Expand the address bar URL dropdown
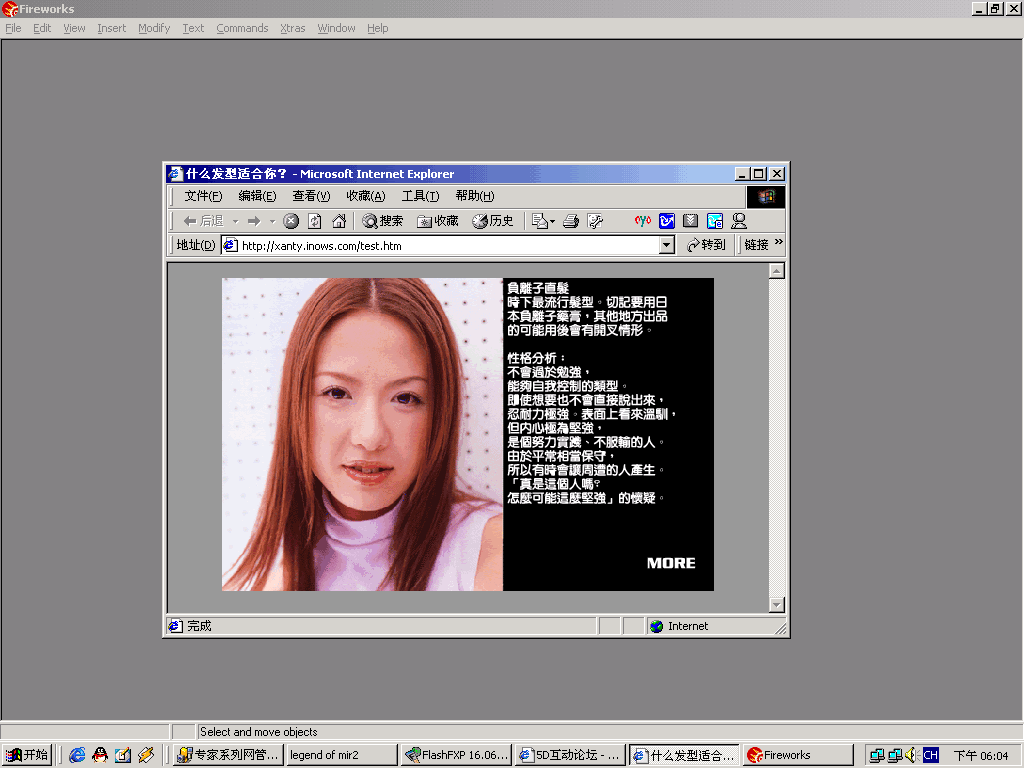Image resolution: width=1024 pixels, height=768 pixels. (667, 245)
